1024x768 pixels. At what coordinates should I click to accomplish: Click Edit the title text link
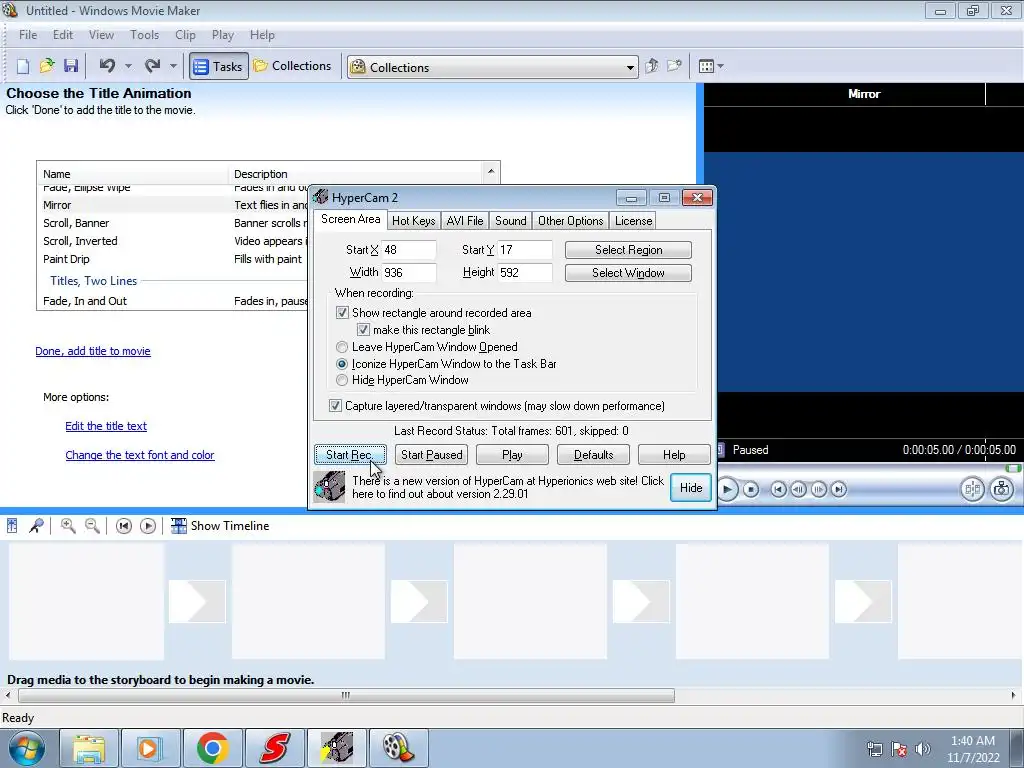pos(106,426)
